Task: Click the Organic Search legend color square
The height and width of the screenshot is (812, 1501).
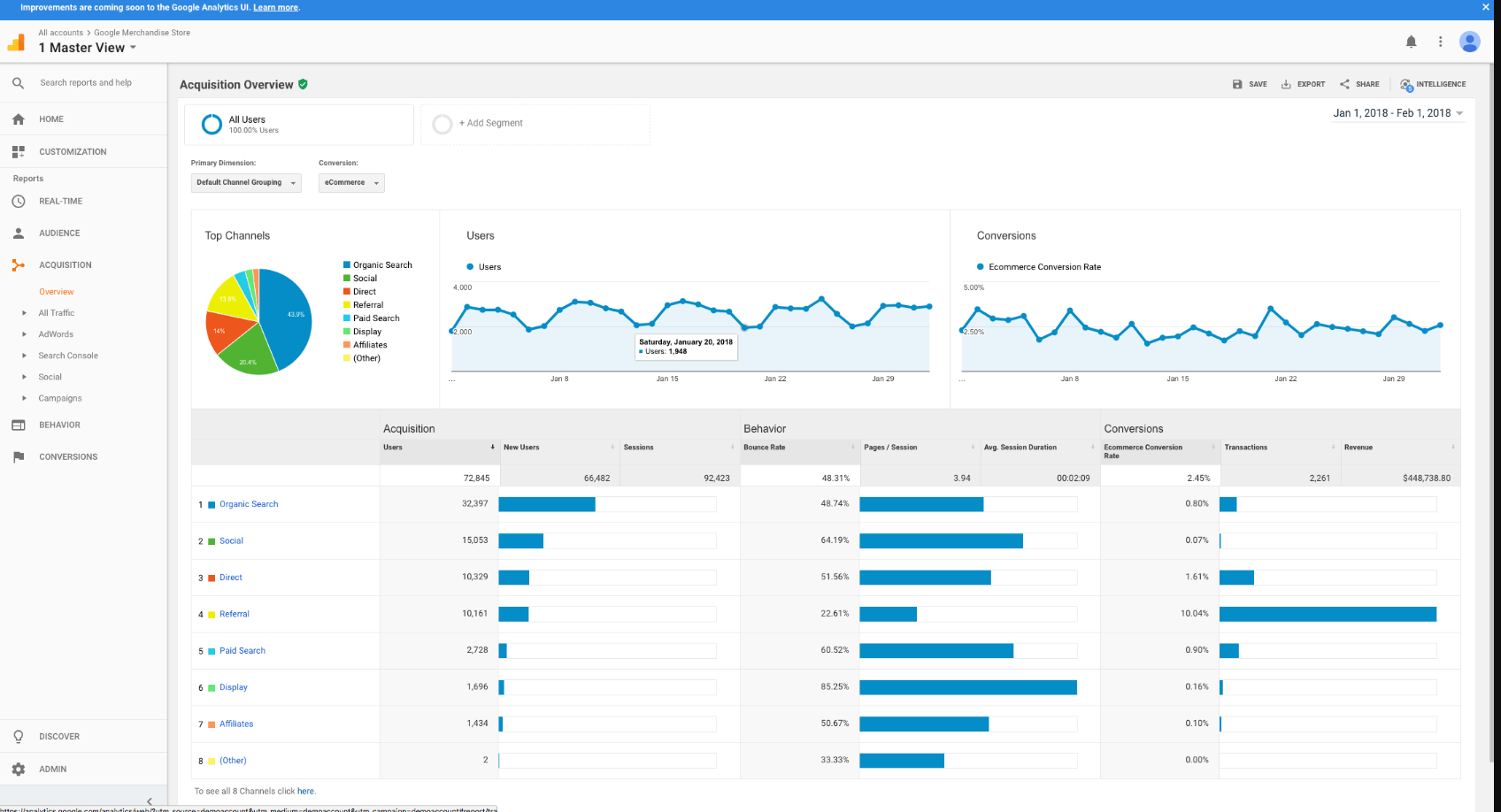Action: [x=347, y=265]
